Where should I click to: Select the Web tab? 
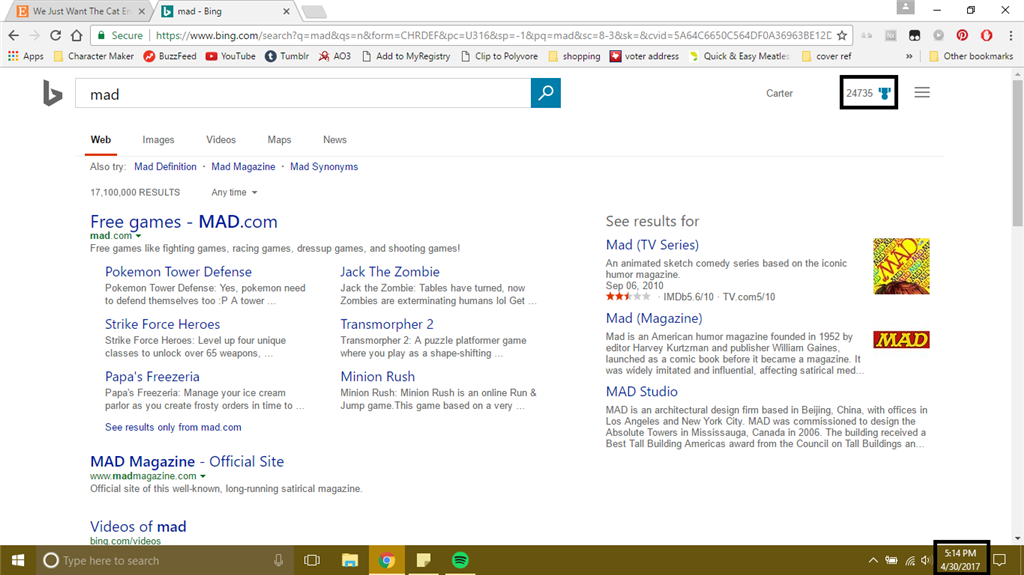coord(101,140)
